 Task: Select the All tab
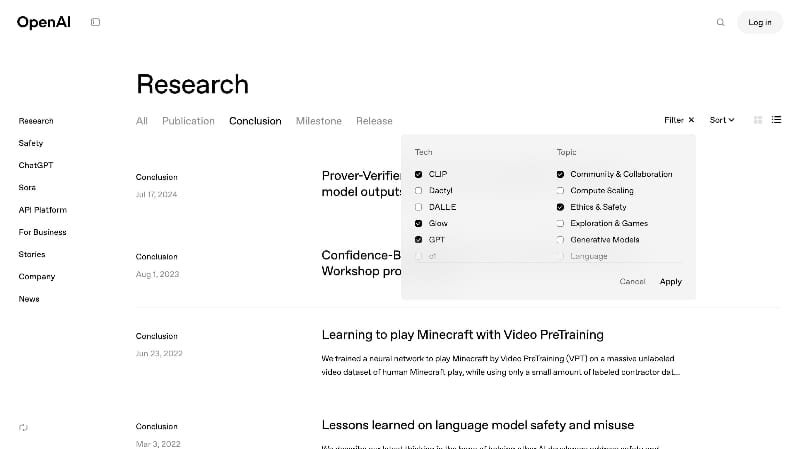point(142,121)
